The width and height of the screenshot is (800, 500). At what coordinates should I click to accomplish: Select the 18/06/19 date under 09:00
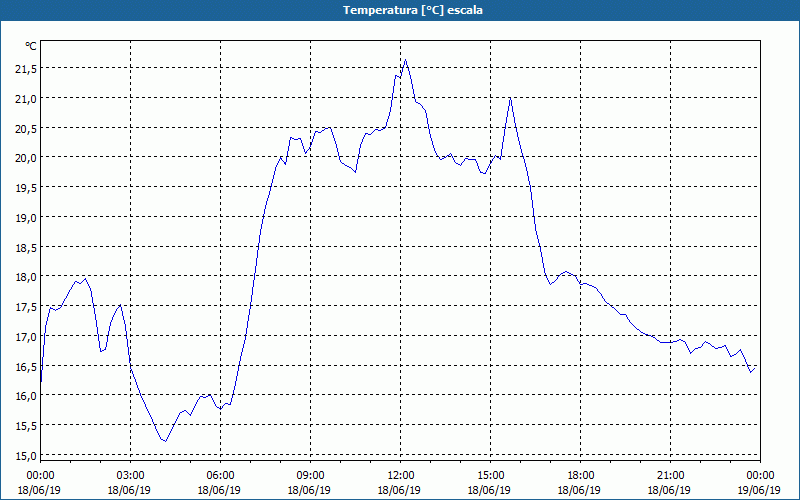pos(310,490)
